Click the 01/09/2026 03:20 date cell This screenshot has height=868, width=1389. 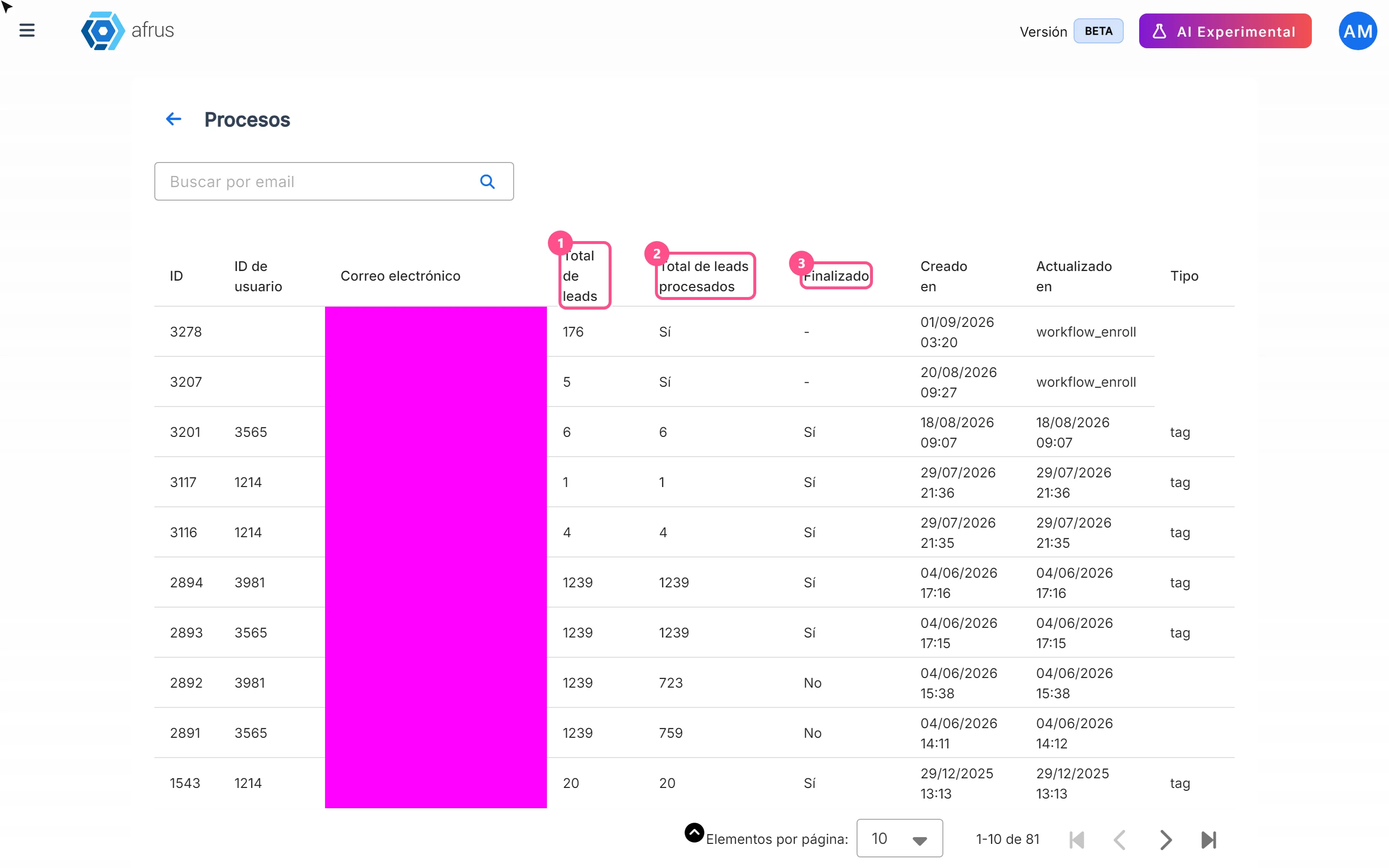957,332
